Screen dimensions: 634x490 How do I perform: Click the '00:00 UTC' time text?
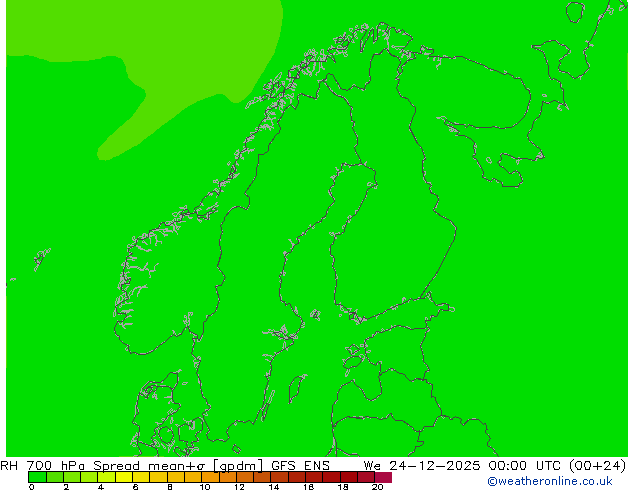524,466
